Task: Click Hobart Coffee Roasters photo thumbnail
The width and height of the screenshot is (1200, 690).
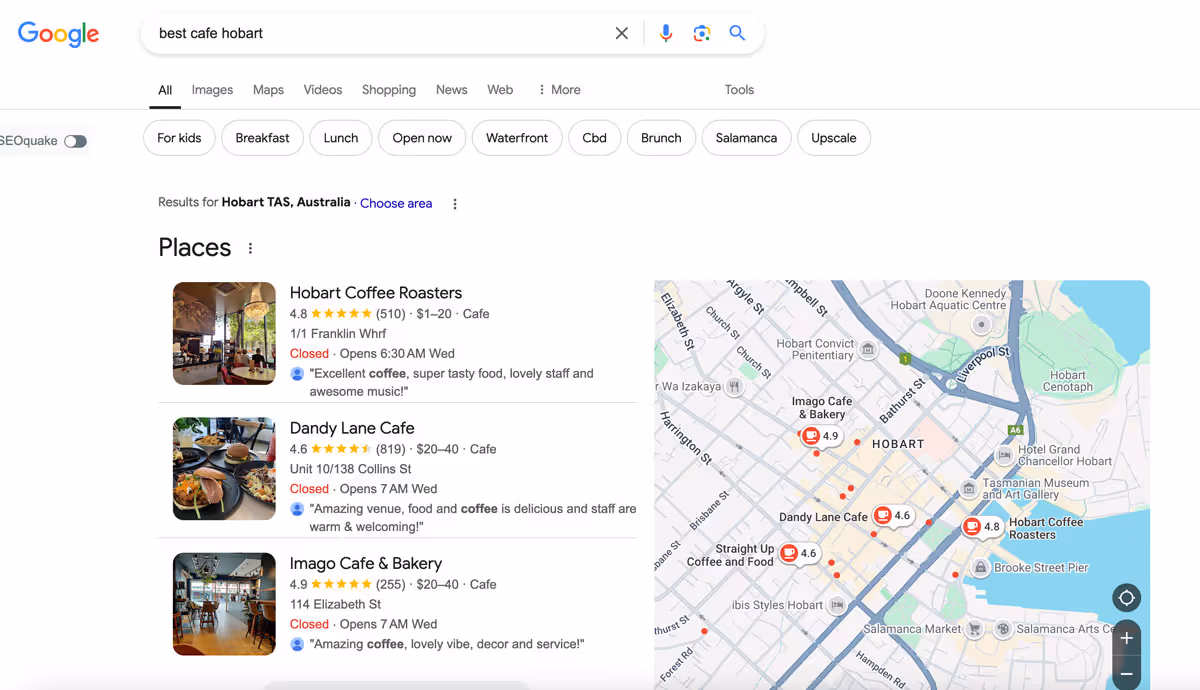Action: point(224,334)
